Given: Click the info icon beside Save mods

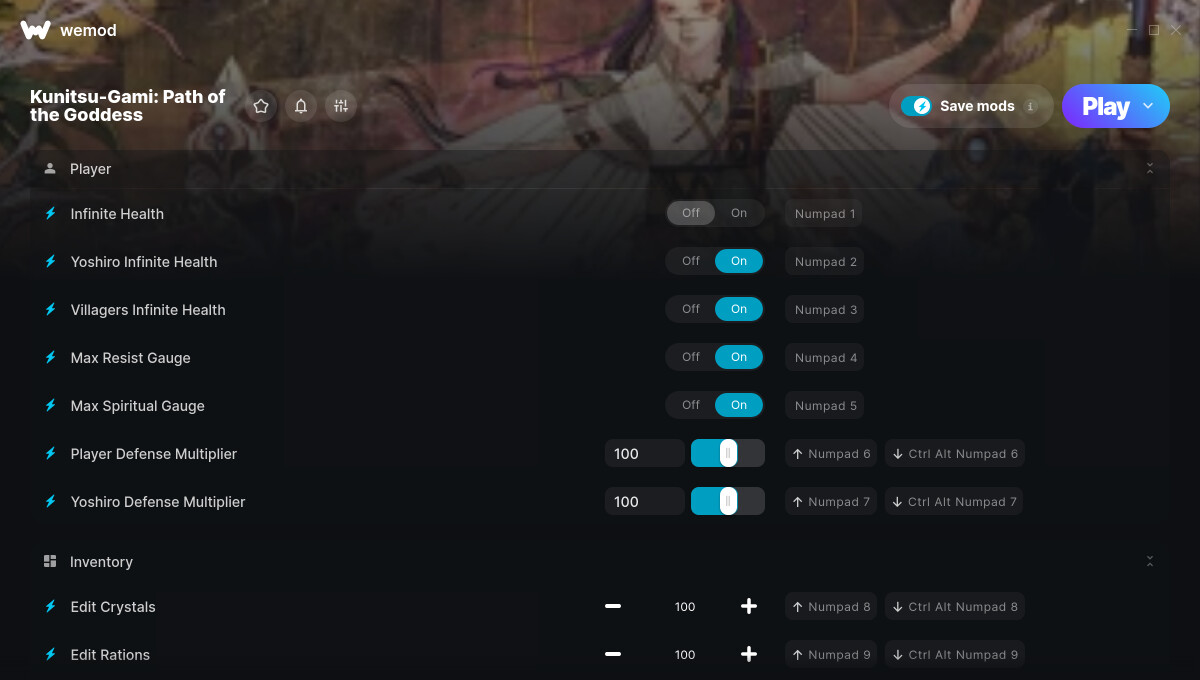Looking at the screenshot, I should (1031, 106).
